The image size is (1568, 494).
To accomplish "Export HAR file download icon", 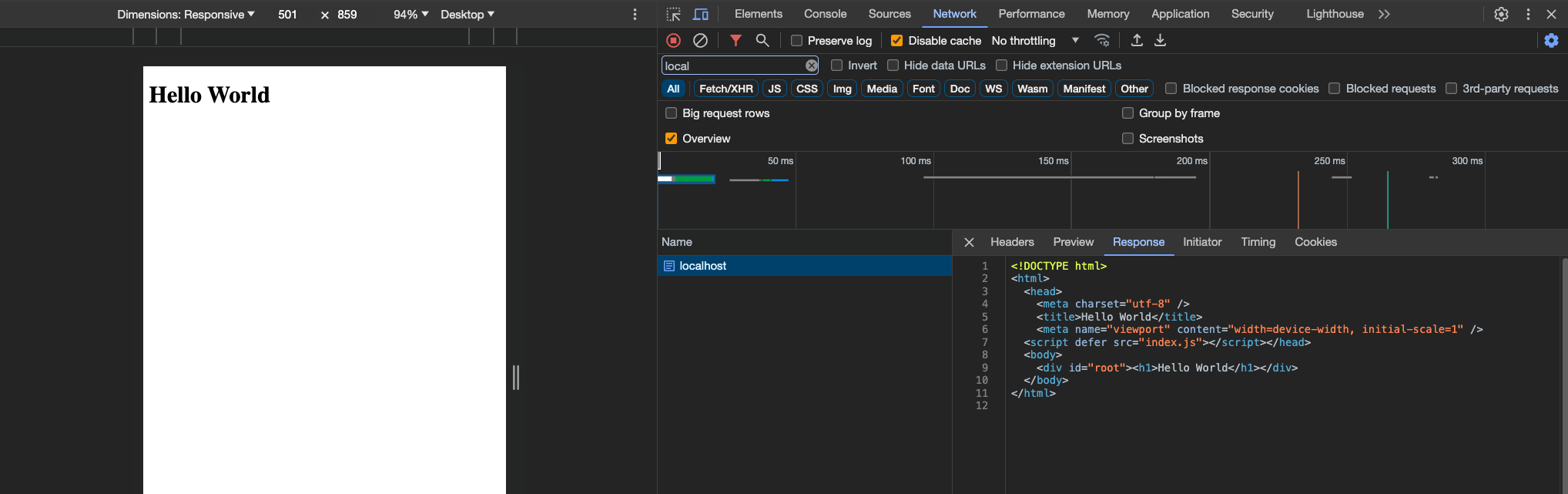I will pyautogui.click(x=1161, y=40).
